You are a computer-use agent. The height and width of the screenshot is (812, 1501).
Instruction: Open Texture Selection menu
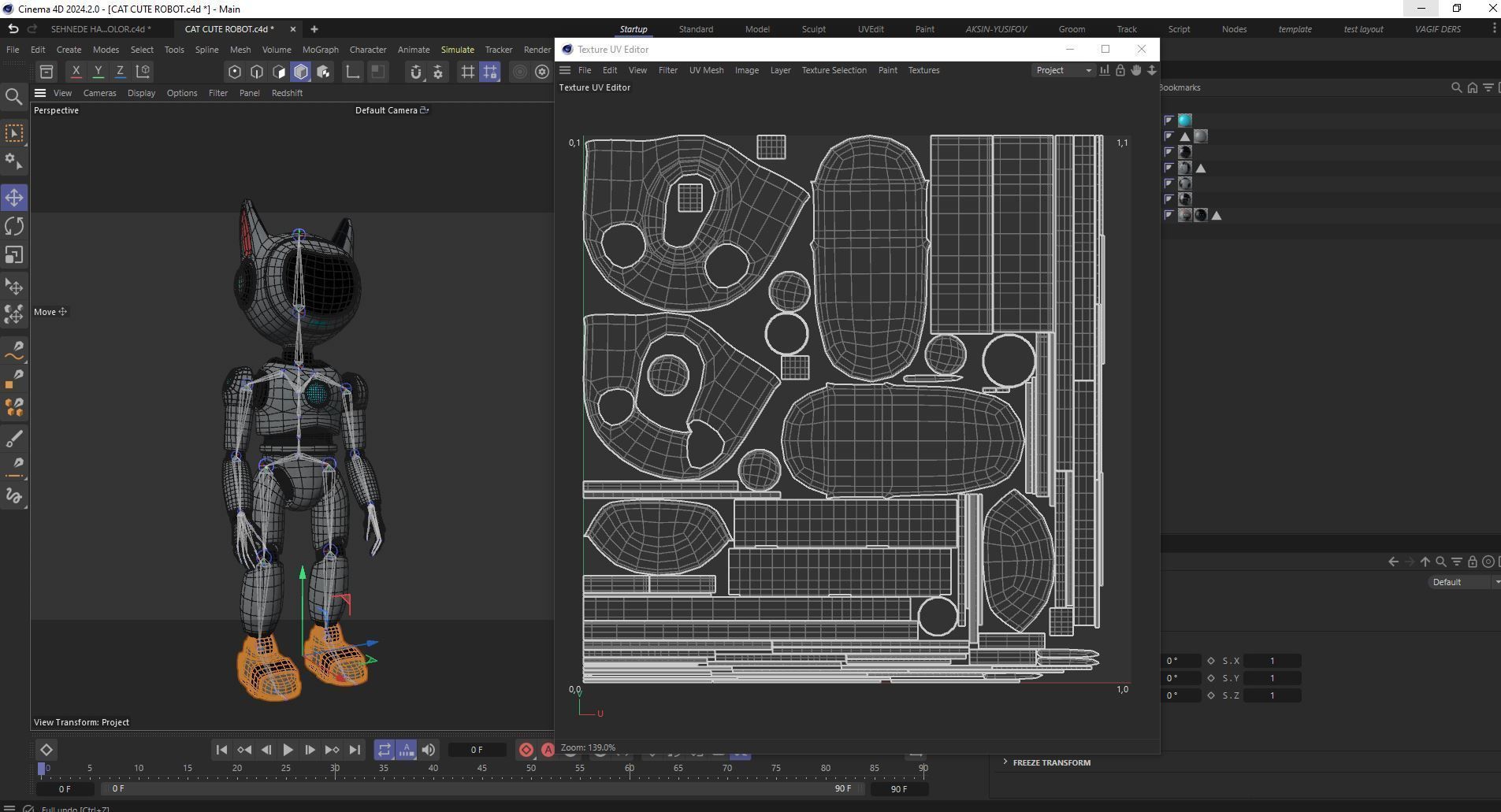coord(834,70)
